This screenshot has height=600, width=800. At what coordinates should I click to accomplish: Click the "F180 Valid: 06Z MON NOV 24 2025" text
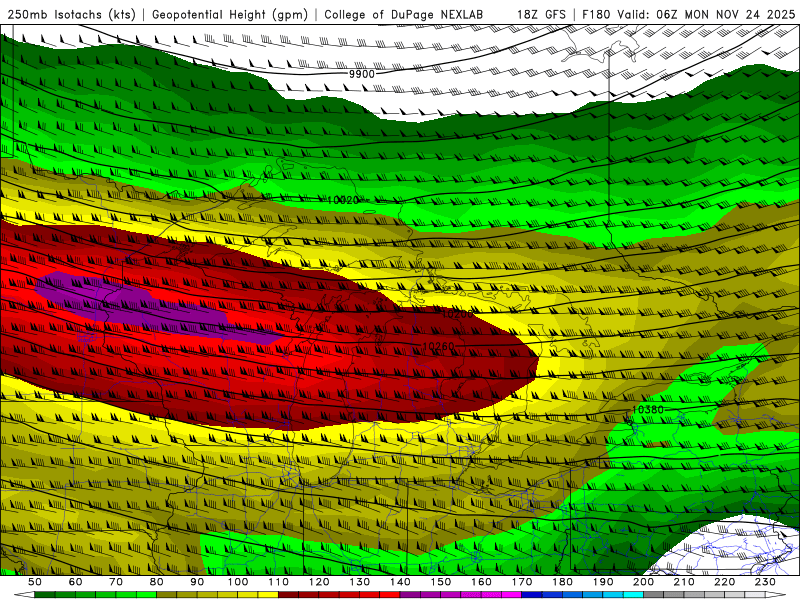688,14
